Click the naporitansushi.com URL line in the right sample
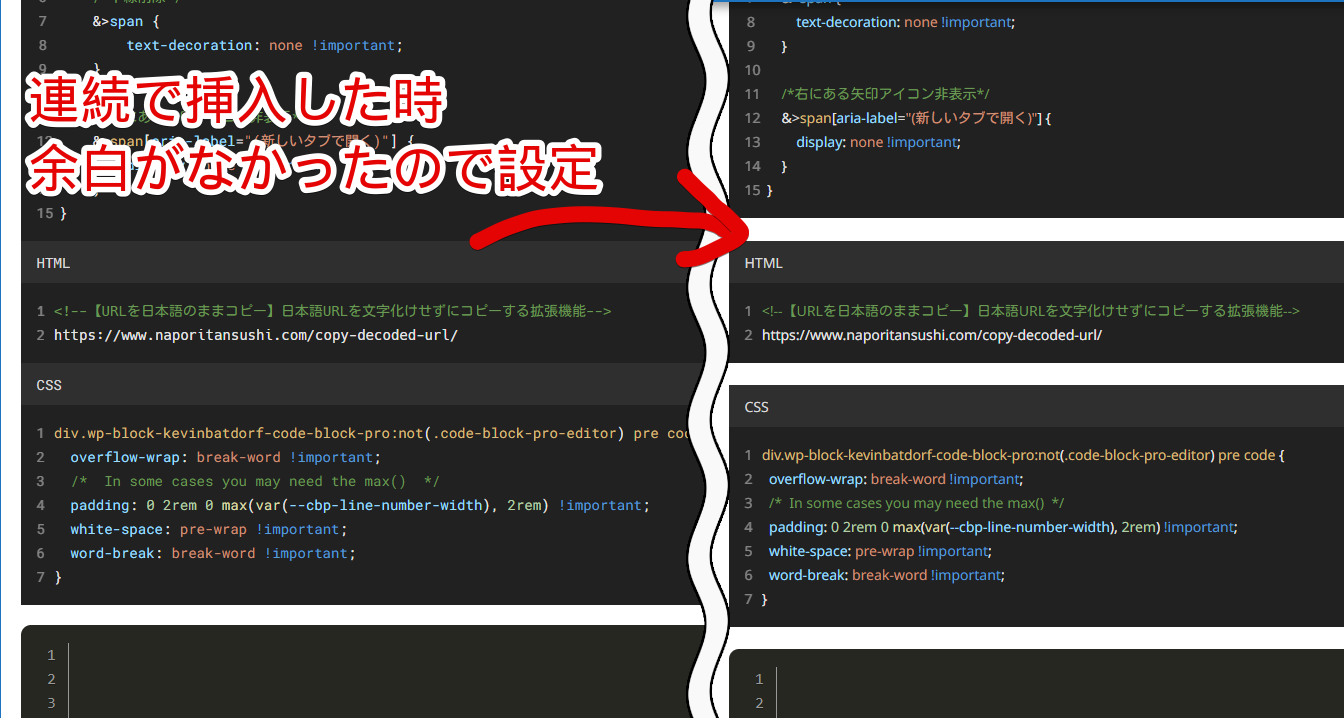This screenshot has height=718, width=1344. [x=932, y=335]
